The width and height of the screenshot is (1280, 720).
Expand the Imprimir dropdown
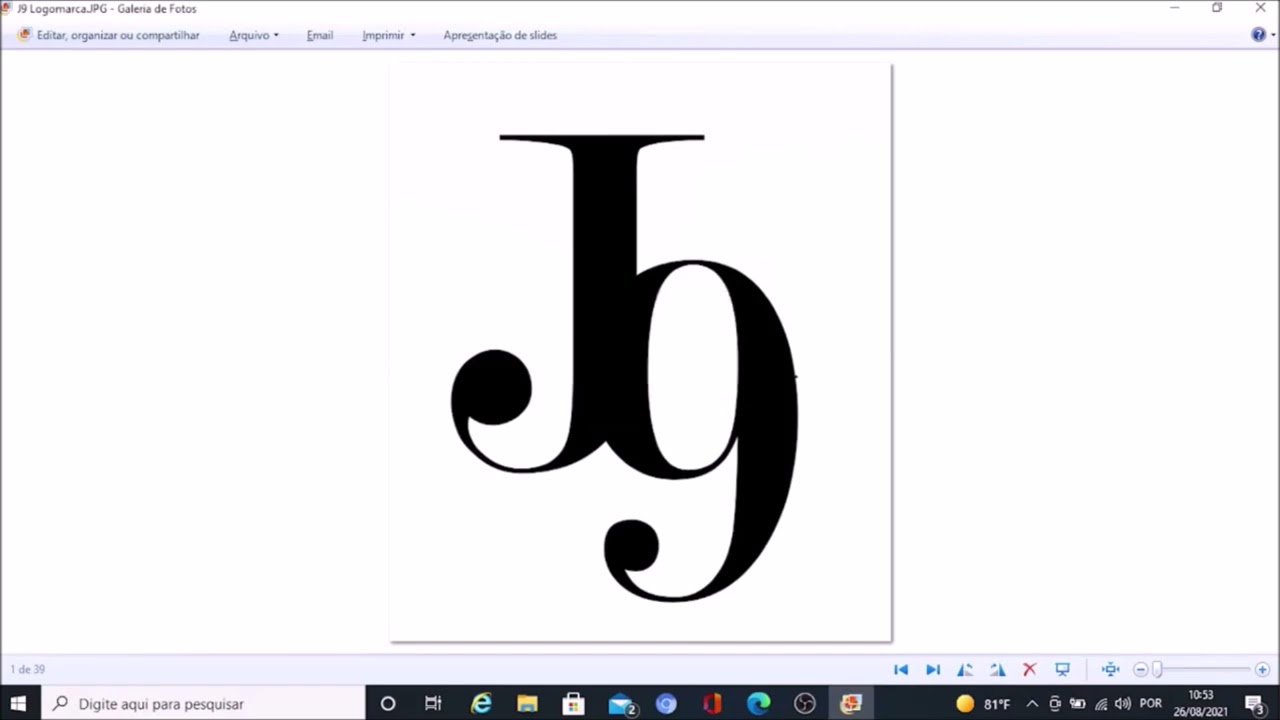click(388, 35)
